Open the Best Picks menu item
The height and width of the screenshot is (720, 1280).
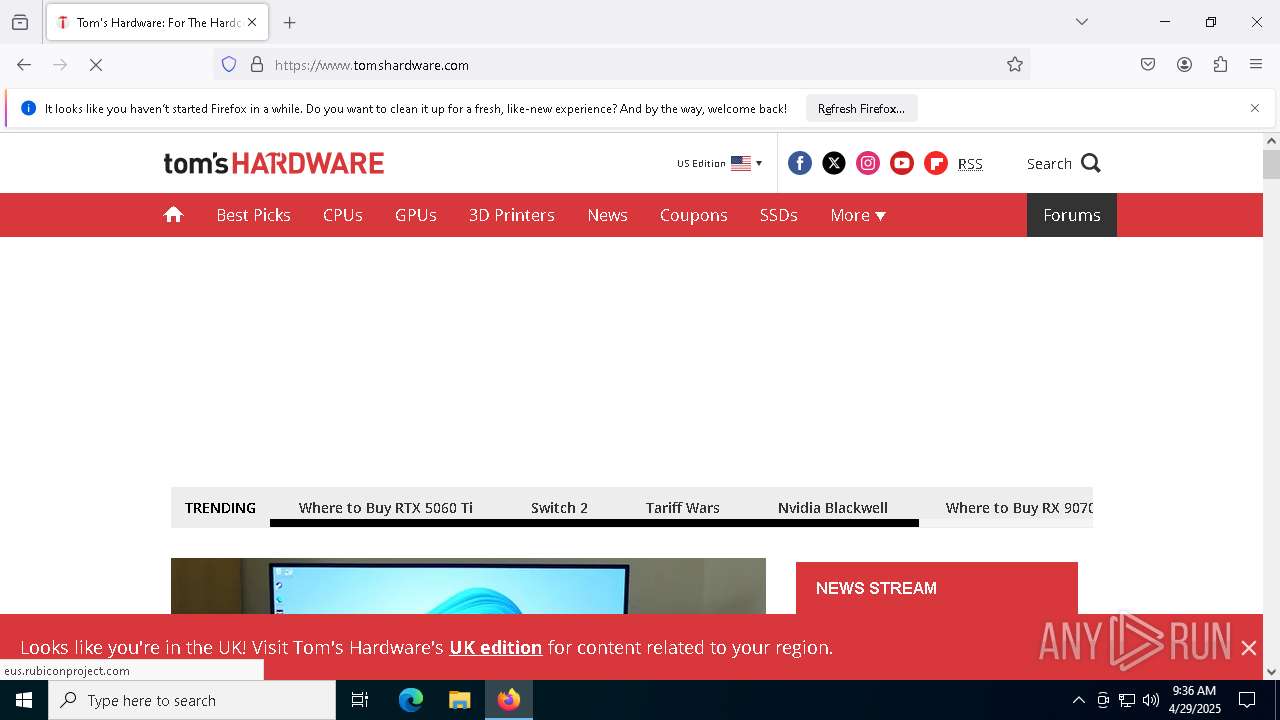[254, 215]
